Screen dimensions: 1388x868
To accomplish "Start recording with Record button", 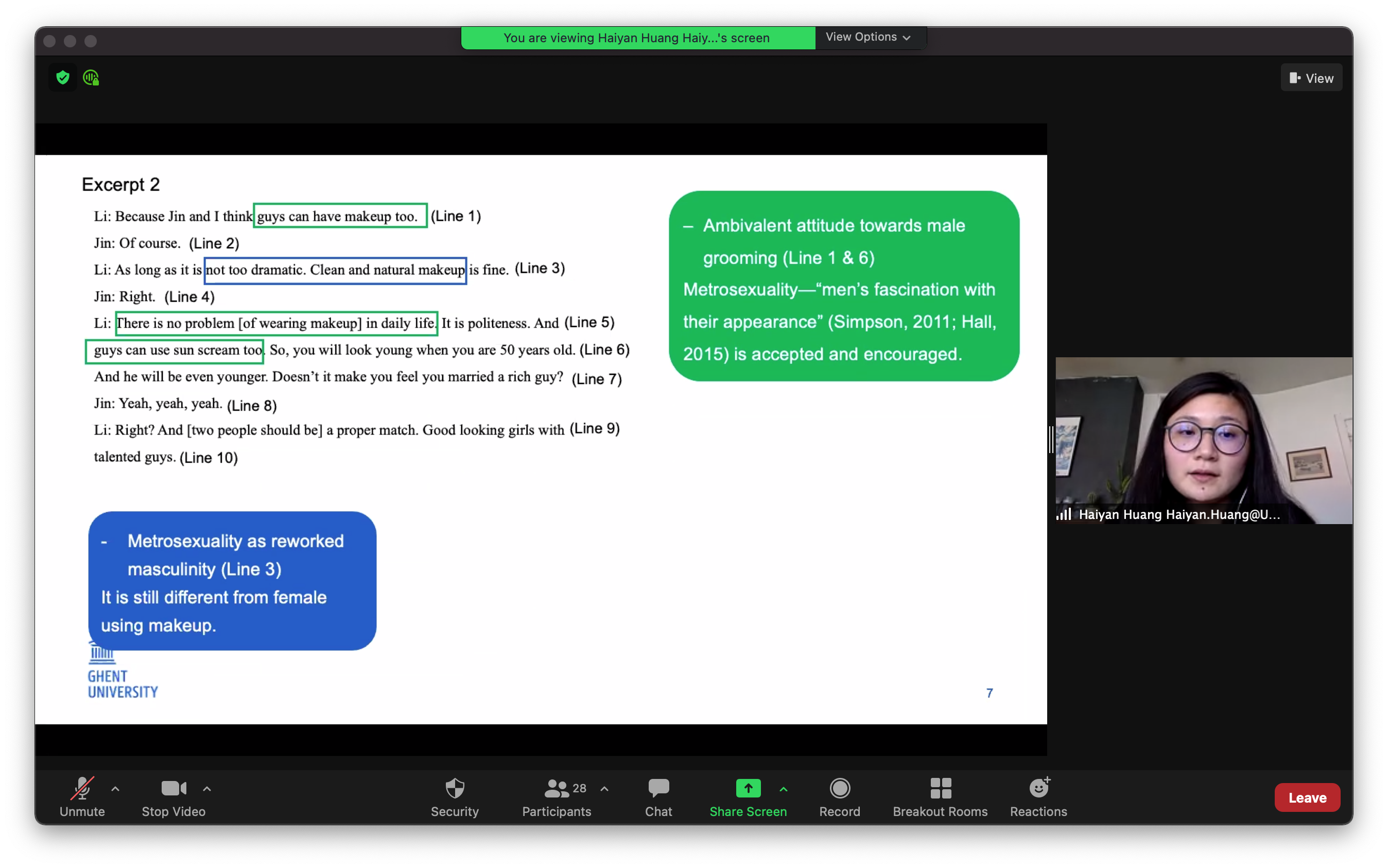I will [x=839, y=797].
